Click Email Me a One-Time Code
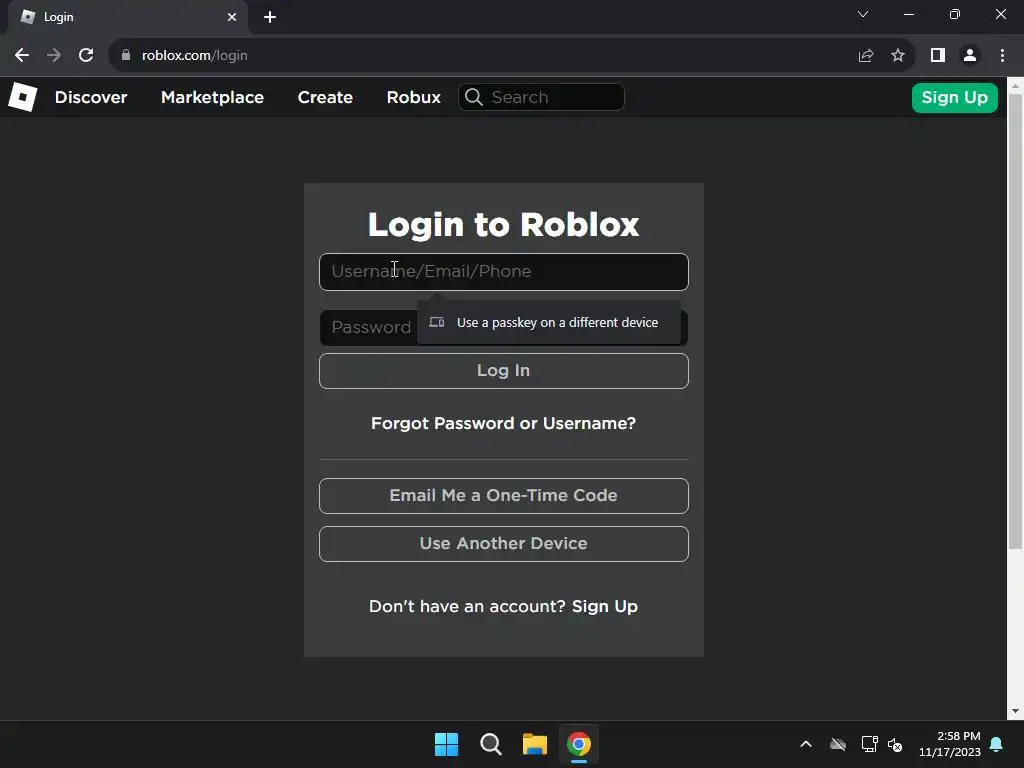1024x768 pixels. [x=504, y=496]
